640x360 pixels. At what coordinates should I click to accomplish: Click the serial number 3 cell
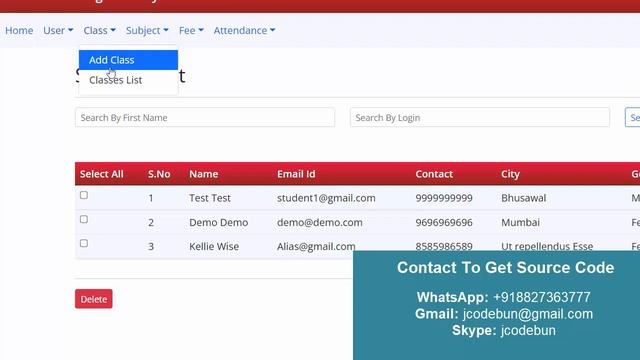pyautogui.click(x=151, y=247)
